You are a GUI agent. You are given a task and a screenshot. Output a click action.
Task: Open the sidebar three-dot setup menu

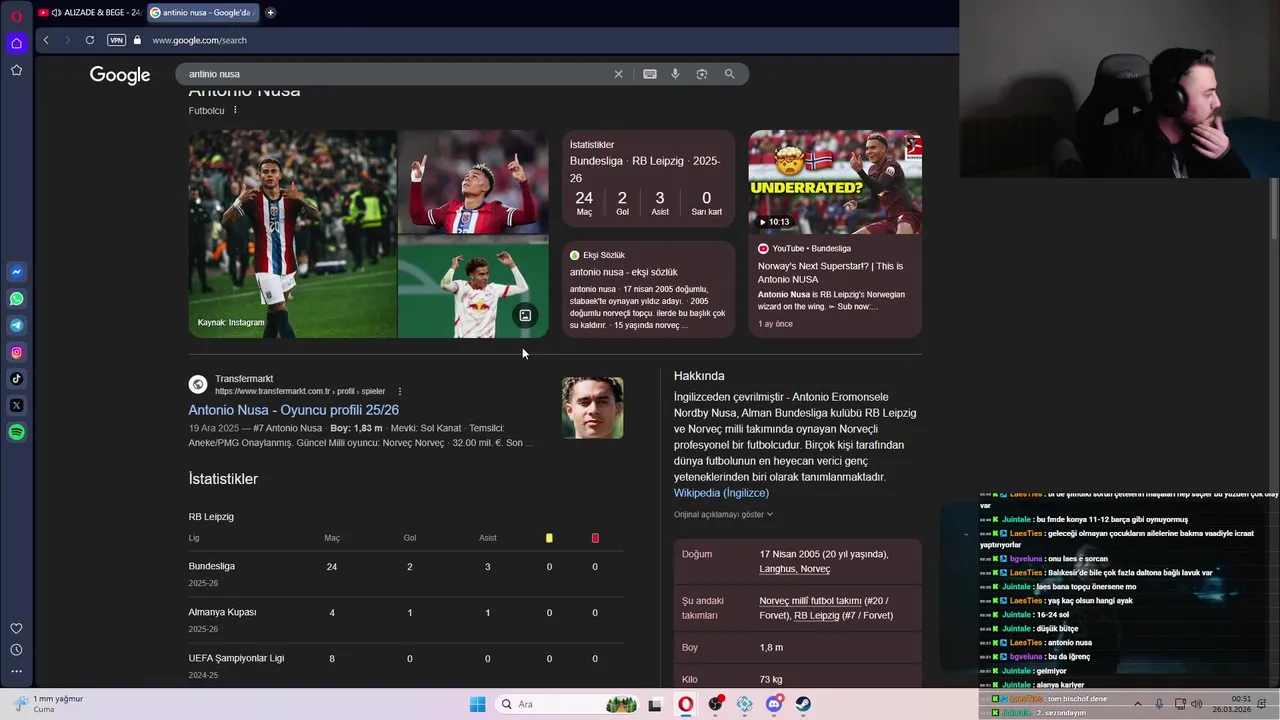16,671
